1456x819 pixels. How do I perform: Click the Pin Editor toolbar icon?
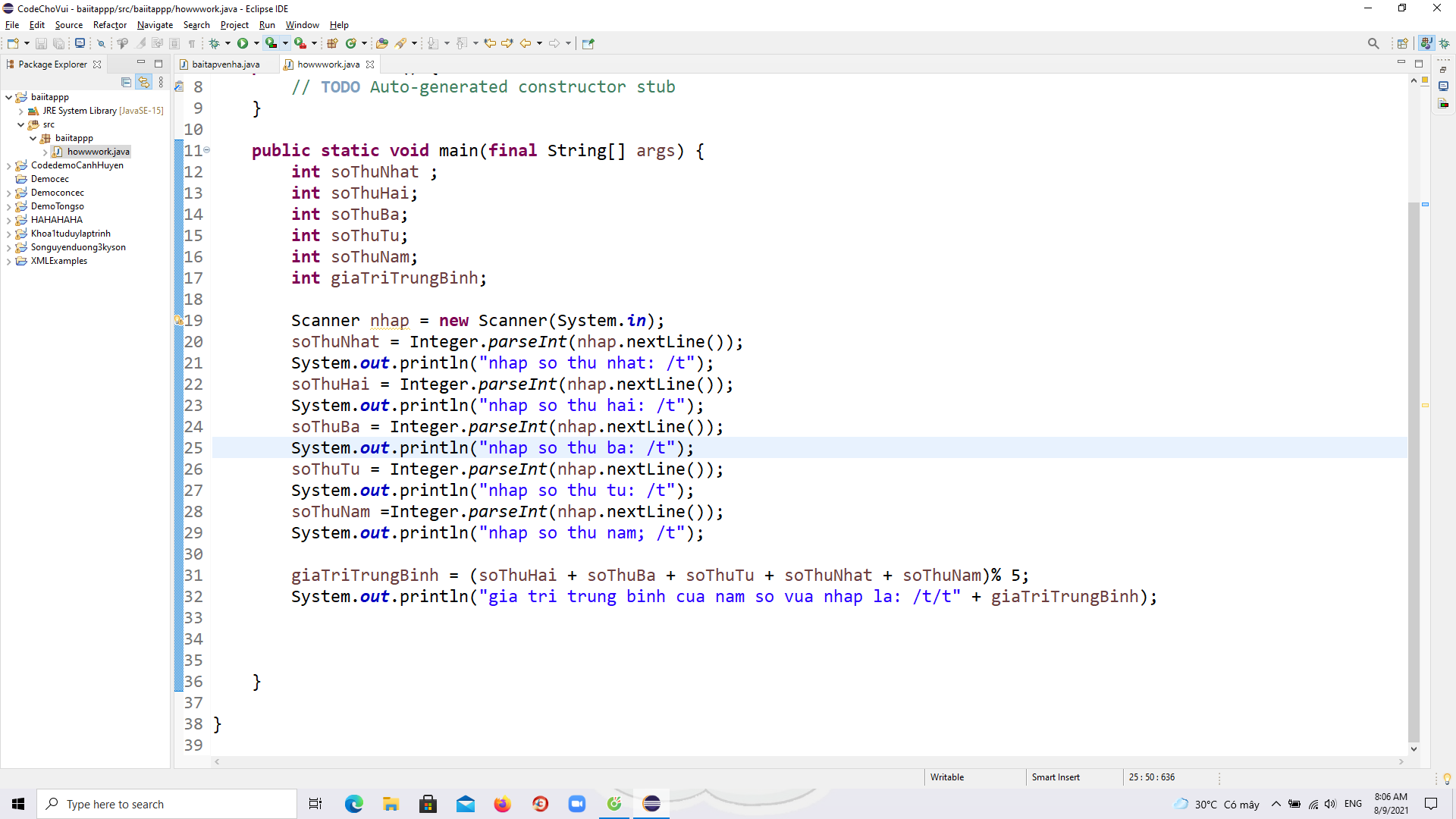588,43
